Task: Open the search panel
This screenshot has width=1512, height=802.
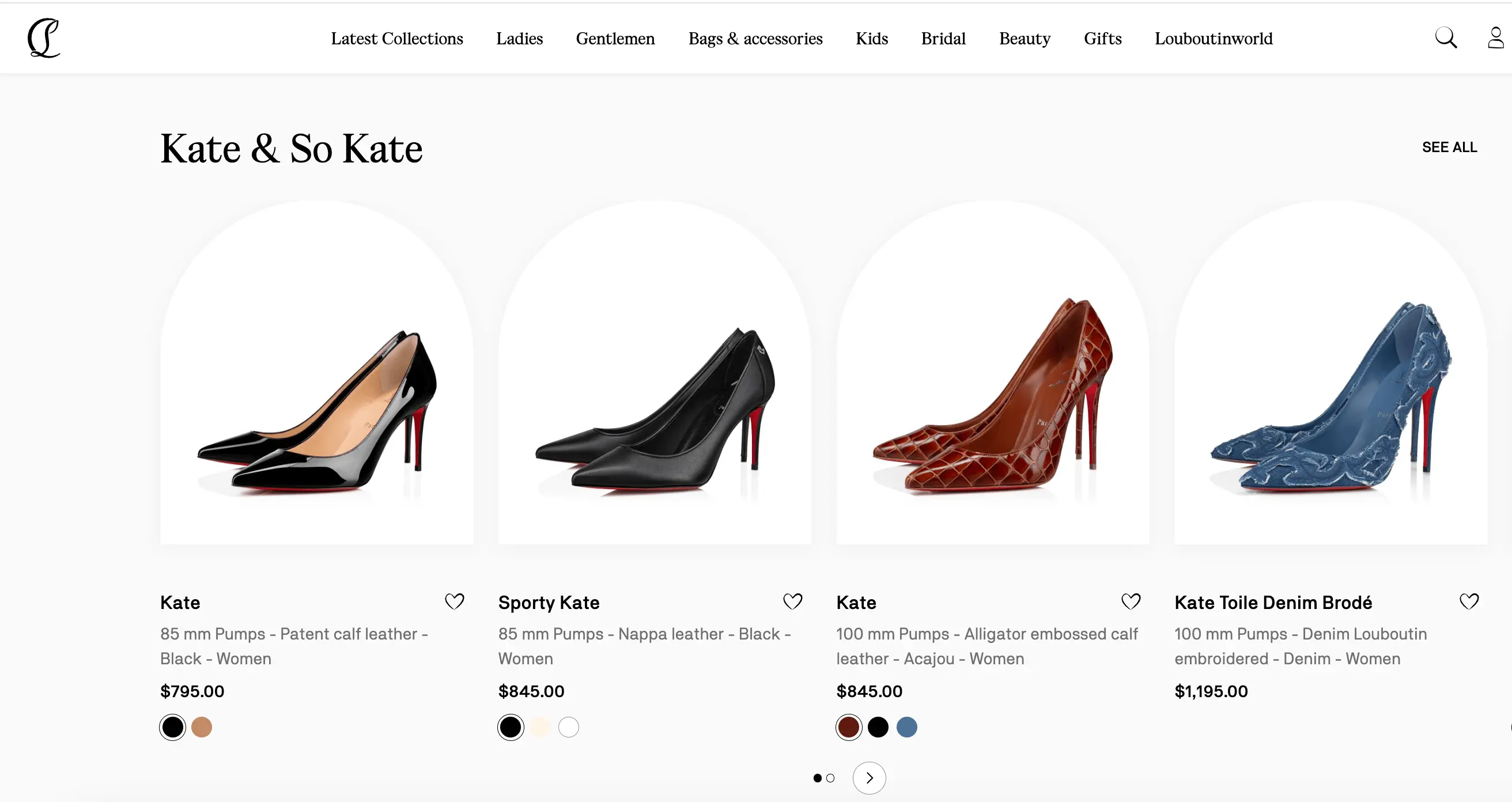Action: coord(1445,37)
